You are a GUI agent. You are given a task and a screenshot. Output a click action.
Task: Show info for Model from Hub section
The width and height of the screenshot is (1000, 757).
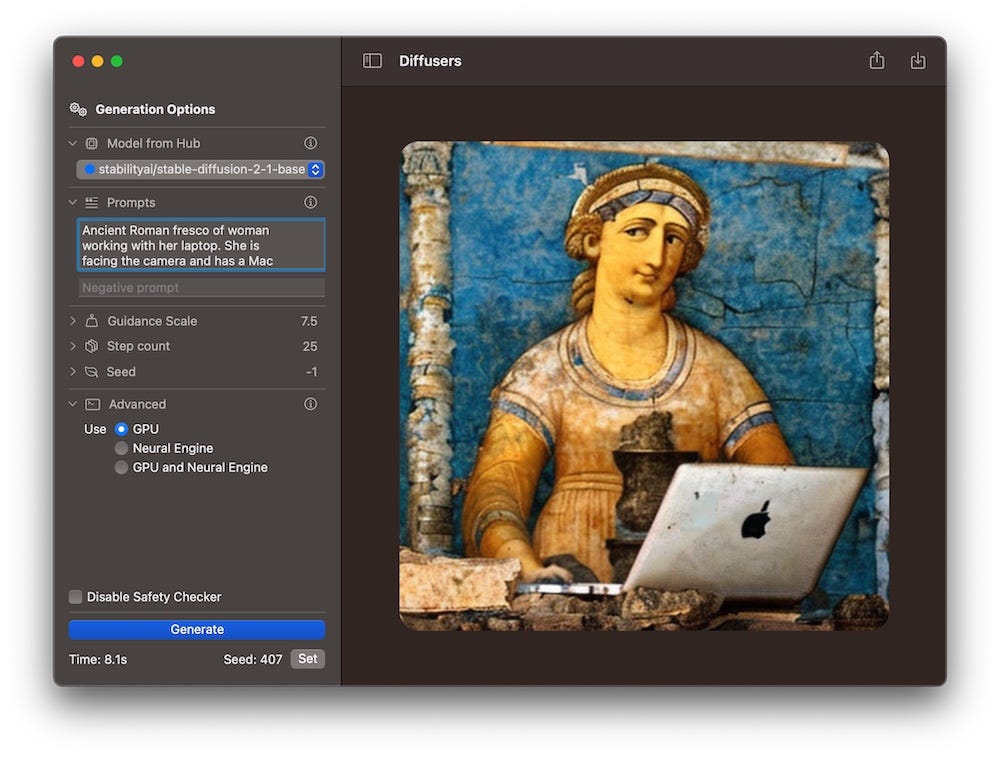310,143
